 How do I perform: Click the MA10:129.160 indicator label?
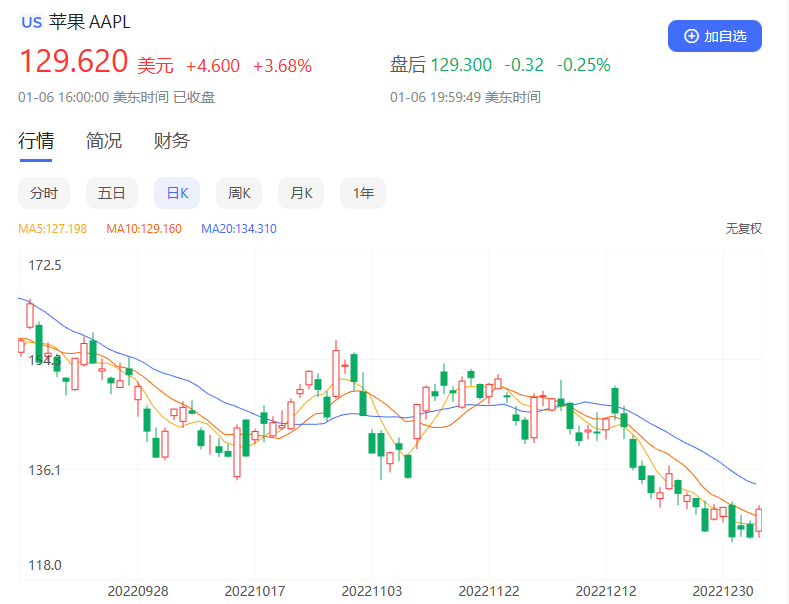pos(144,229)
